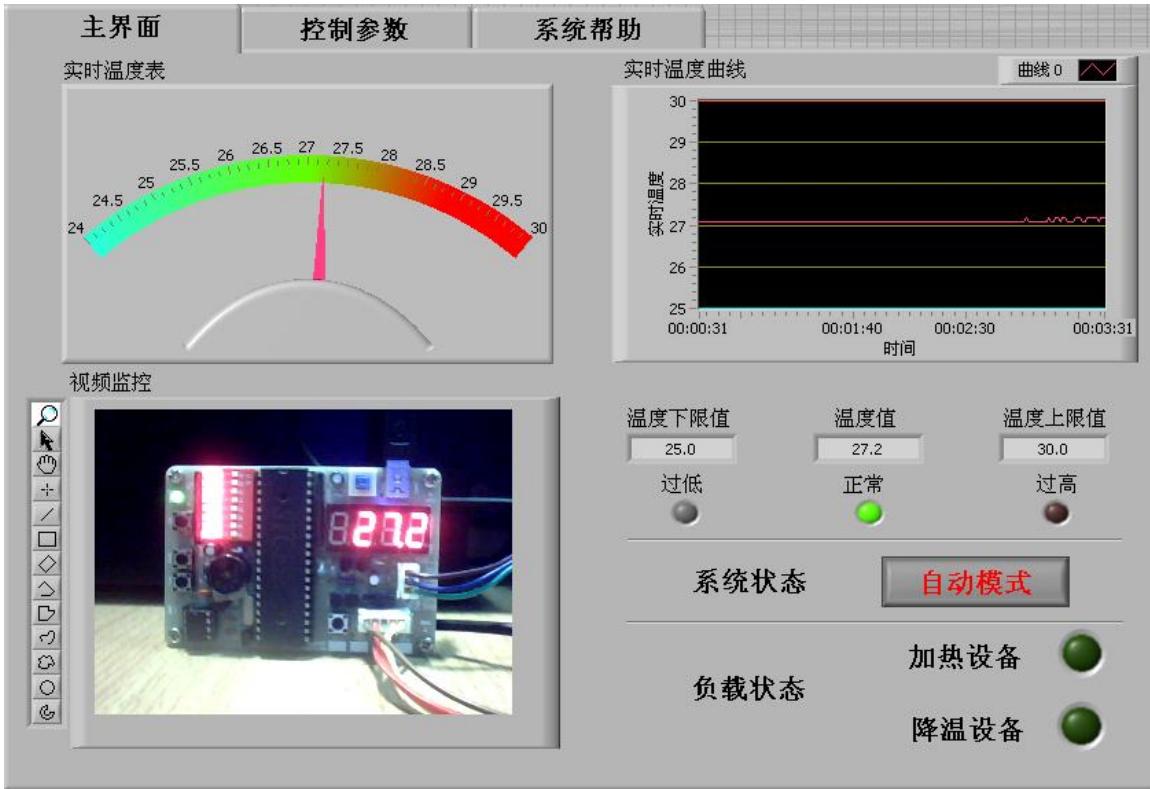Select the rectangle ROI tool

click(x=47, y=539)
